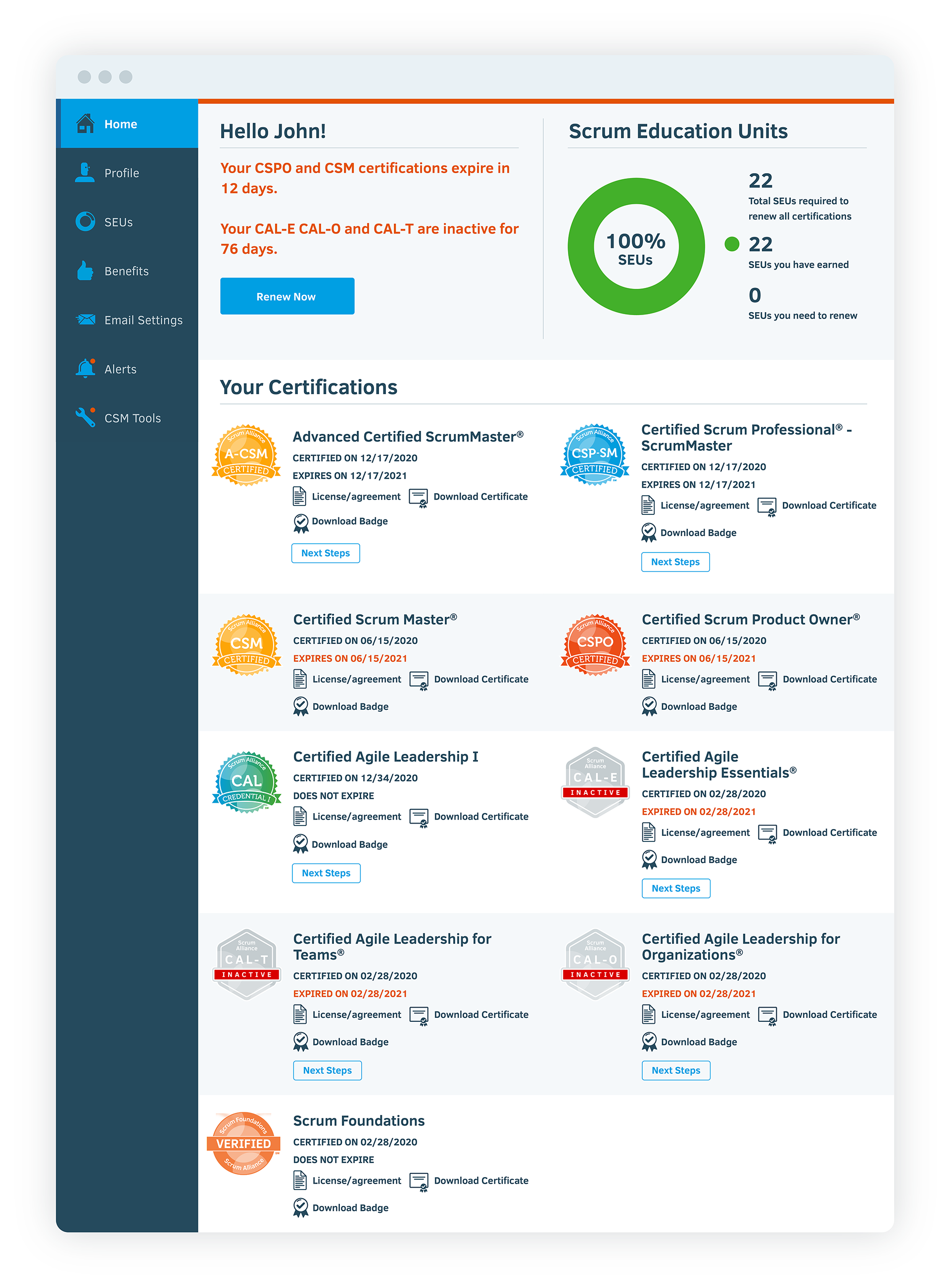Click the orange CSM Certified badge
This screenshot has height=1288, width=950.
click(x=247, y=645)
